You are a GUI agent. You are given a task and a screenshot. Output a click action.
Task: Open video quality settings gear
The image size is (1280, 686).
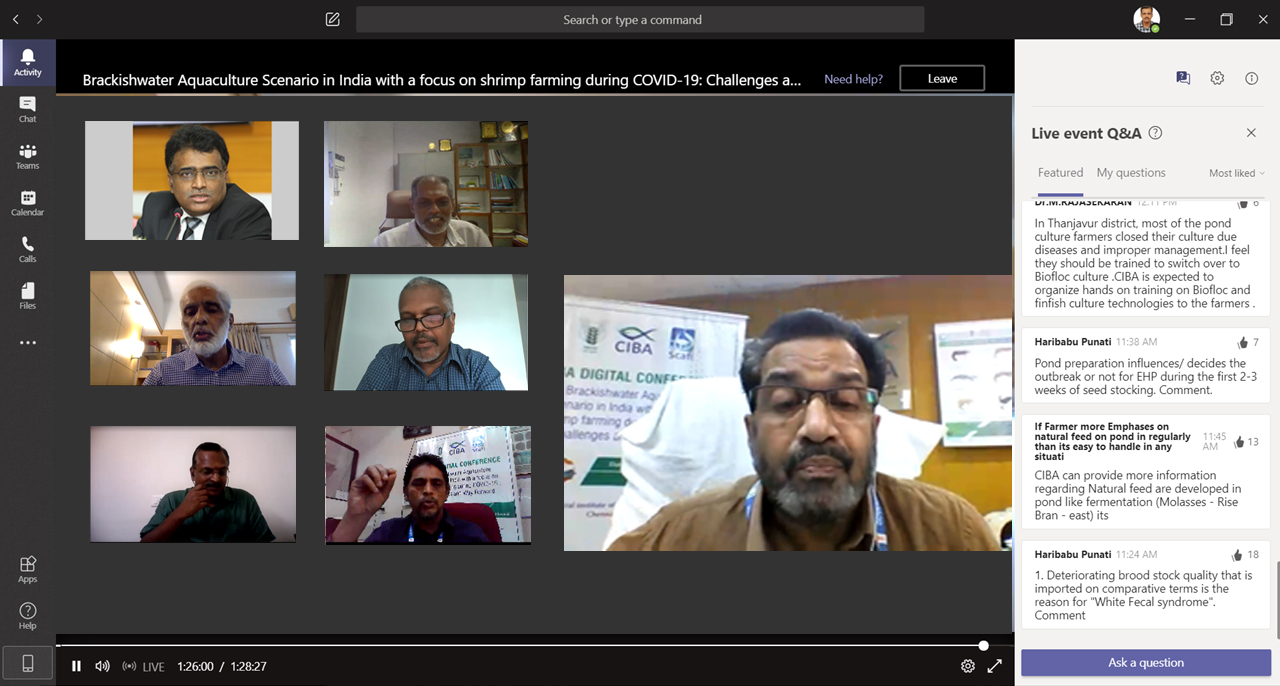968,666
